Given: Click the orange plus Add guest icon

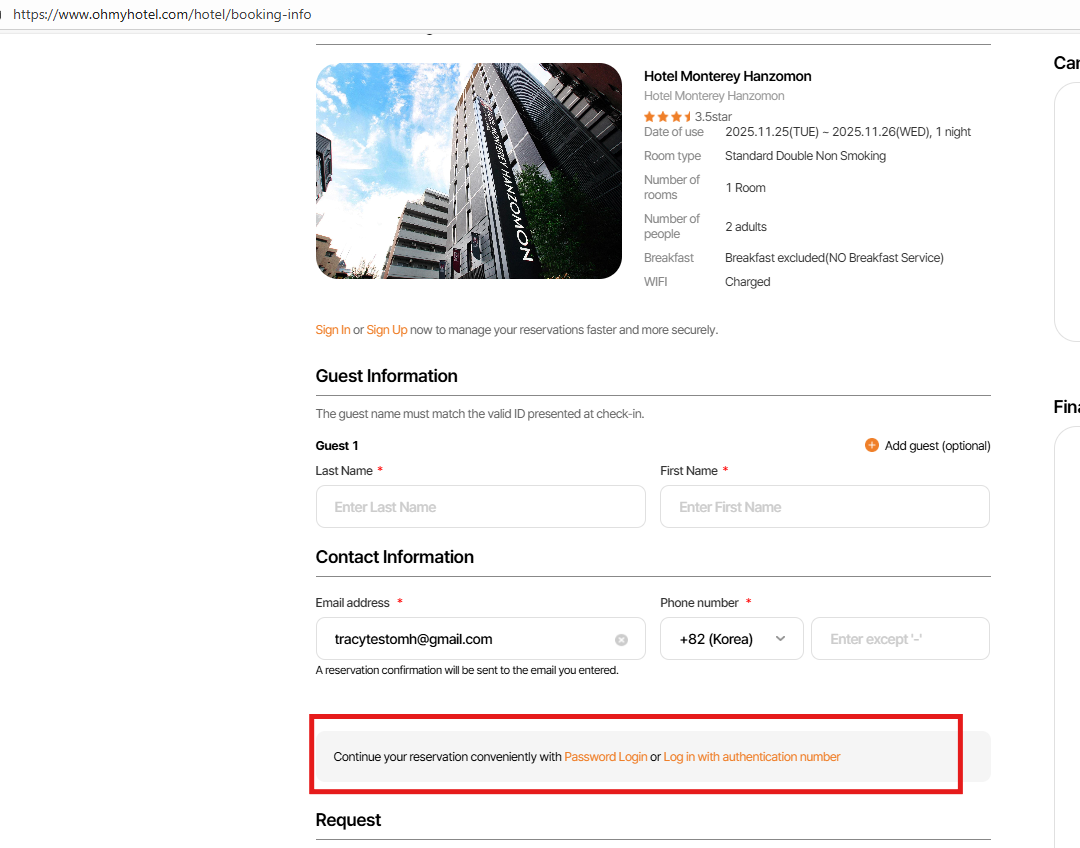Looking at the screenshot, I should click(x=872, y=445).
